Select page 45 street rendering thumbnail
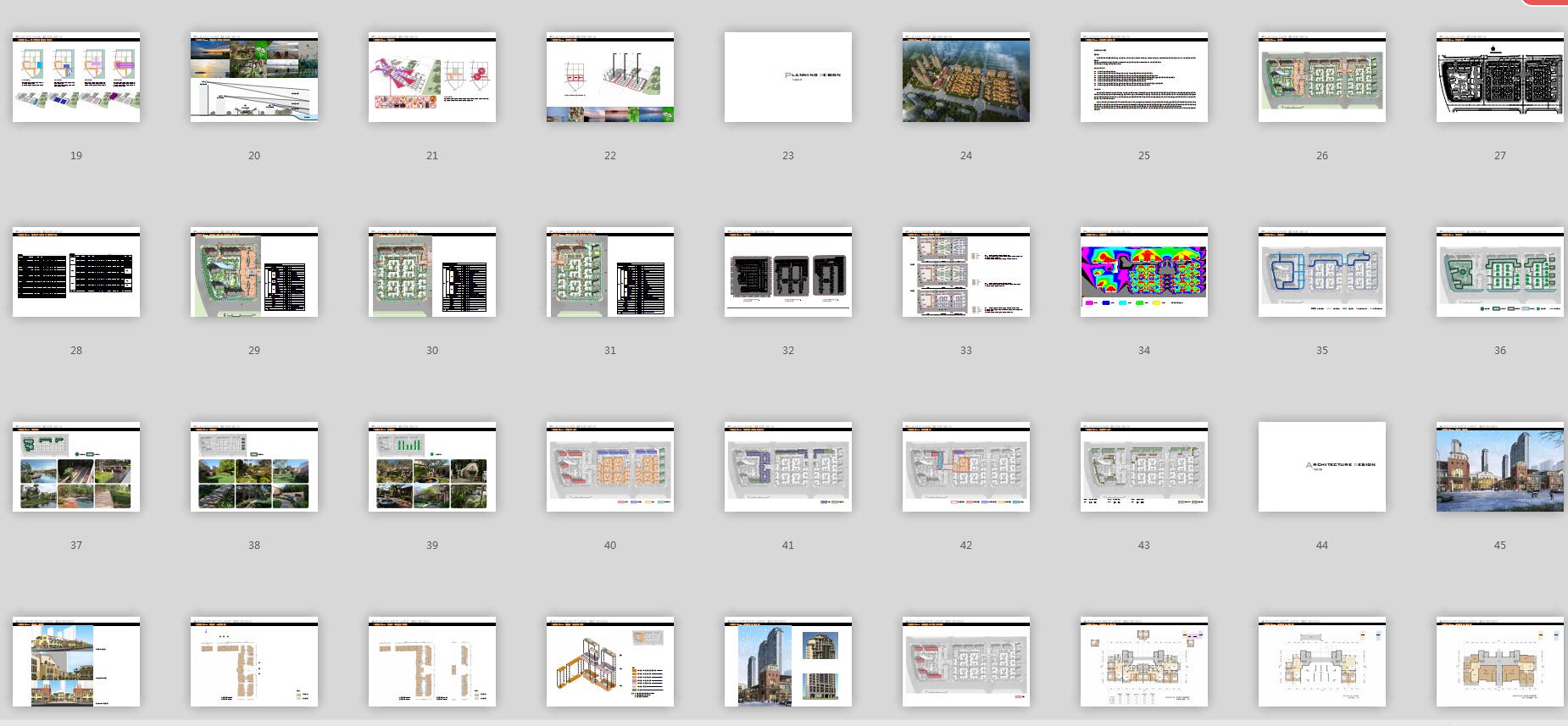Screen dimensions: 1568x726 [1500, 467]
